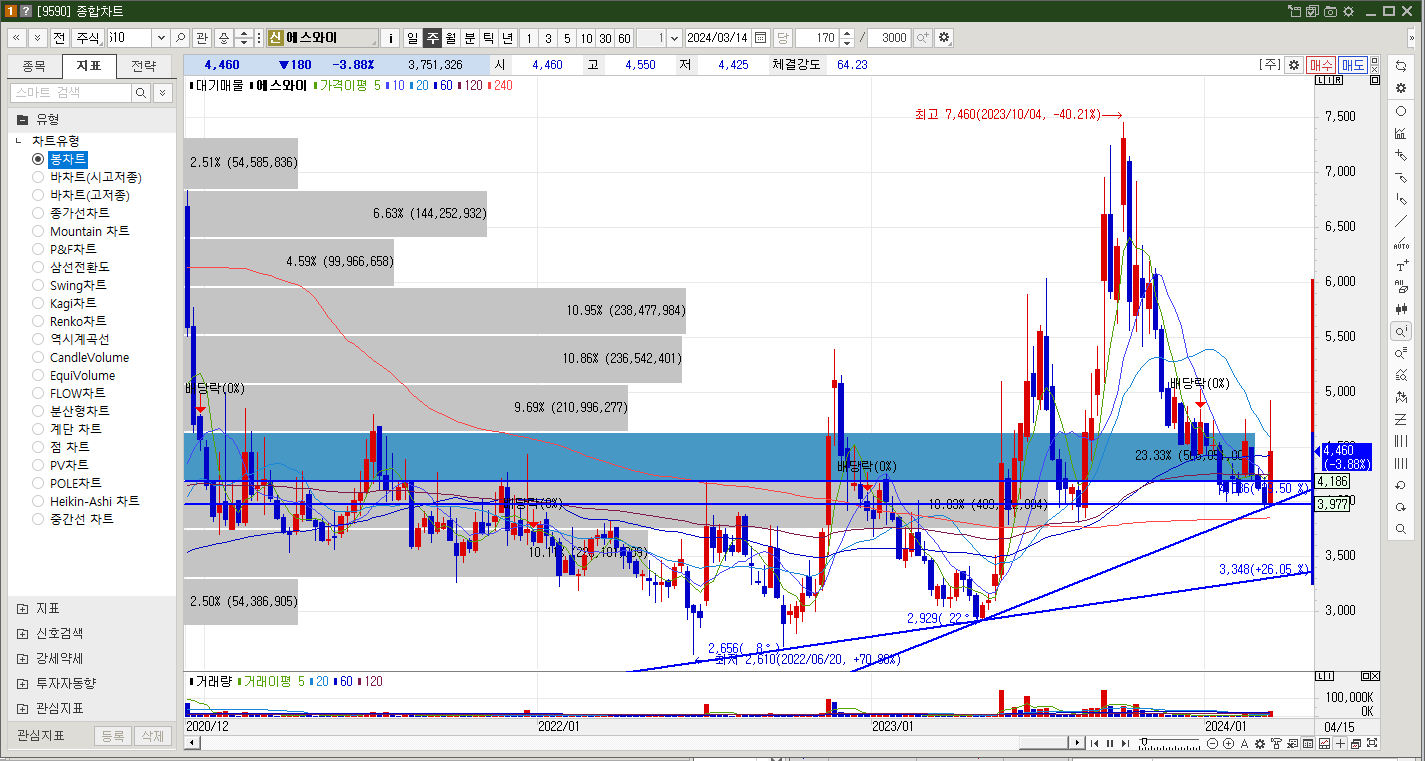Click the stock info 'i' button
The image size is (1425, 761).
391,37
